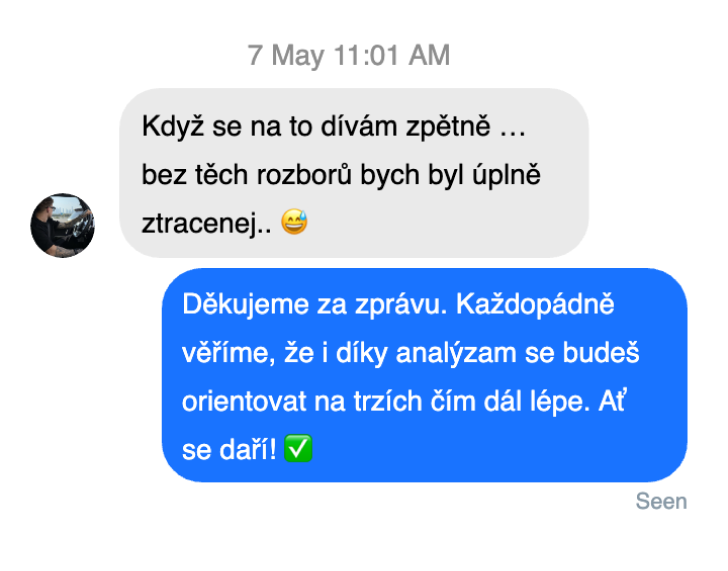
Task: Select the grey message starting 'Když se na'
Action: click(x=354, y=173)
